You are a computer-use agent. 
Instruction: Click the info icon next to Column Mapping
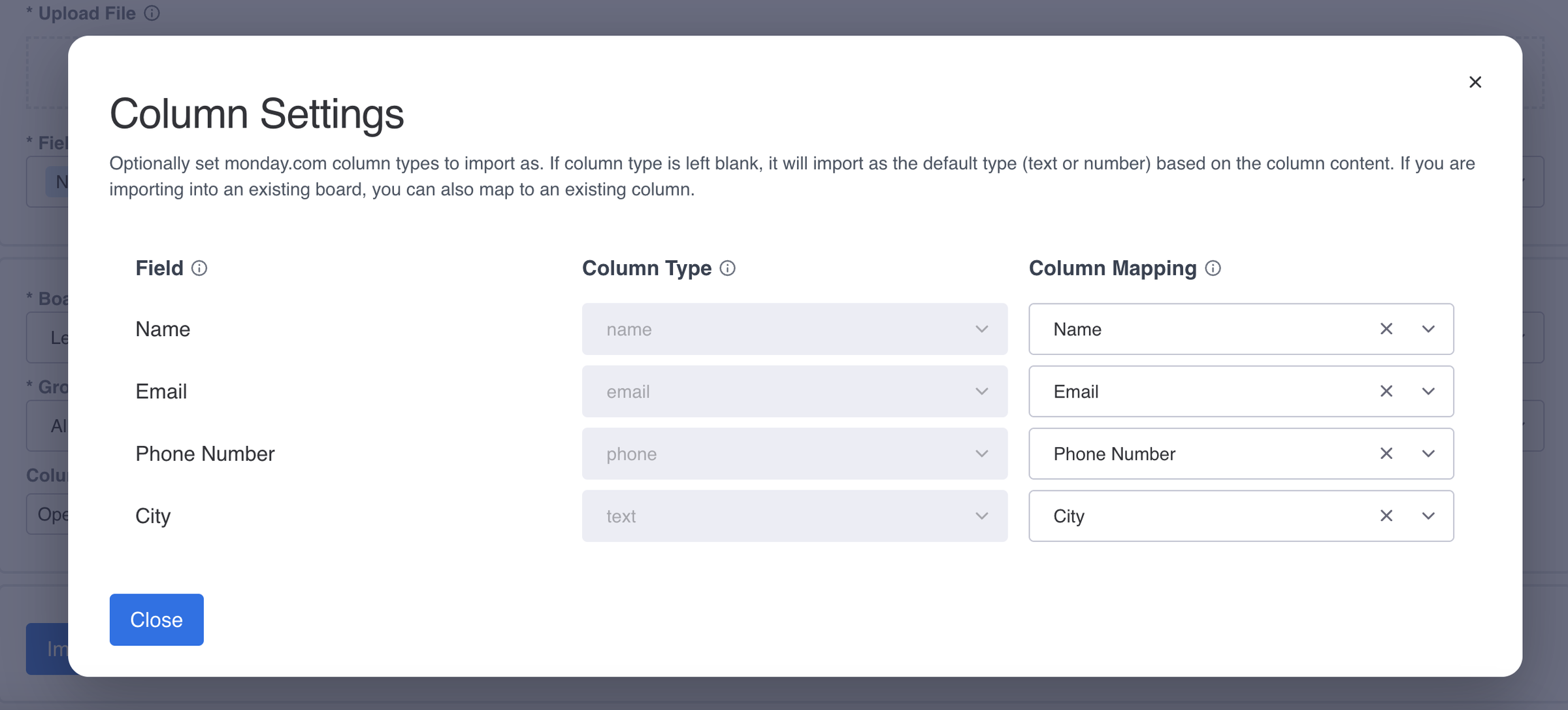pos(1213,268)
